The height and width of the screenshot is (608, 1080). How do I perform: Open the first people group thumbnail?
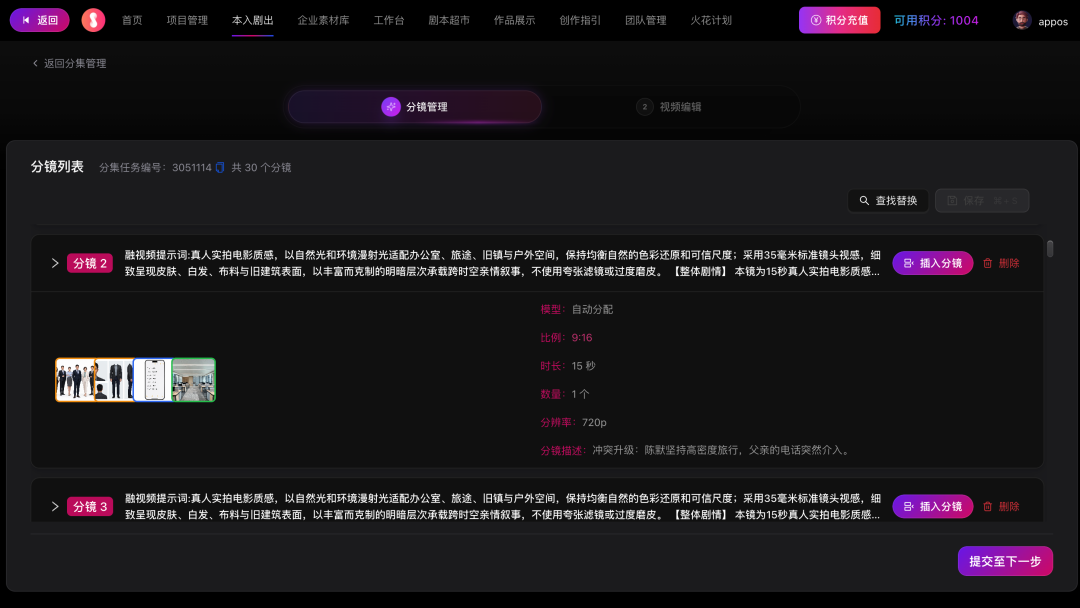(75, 379)
